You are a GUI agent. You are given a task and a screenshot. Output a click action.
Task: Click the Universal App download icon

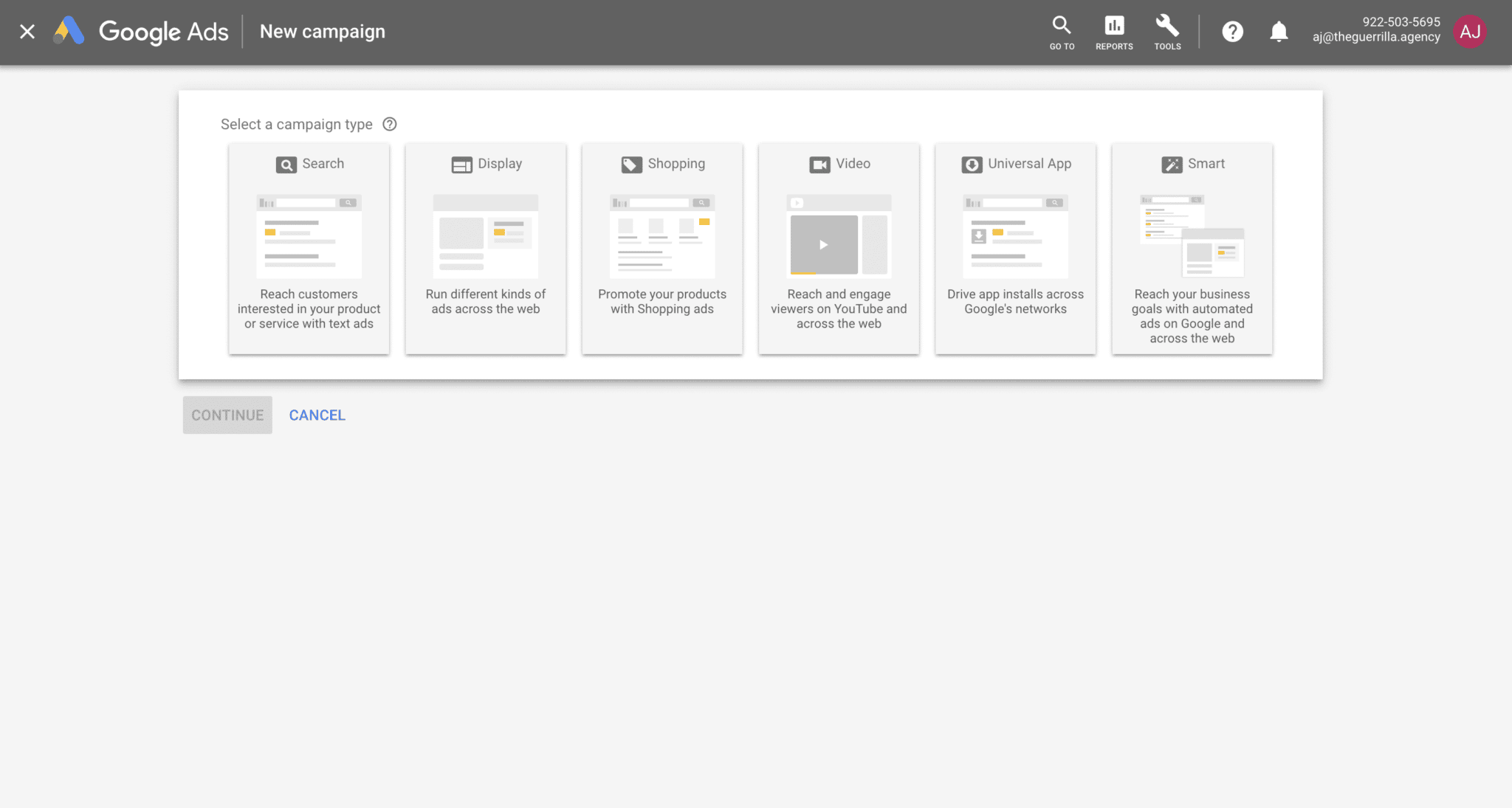(972, 165)
